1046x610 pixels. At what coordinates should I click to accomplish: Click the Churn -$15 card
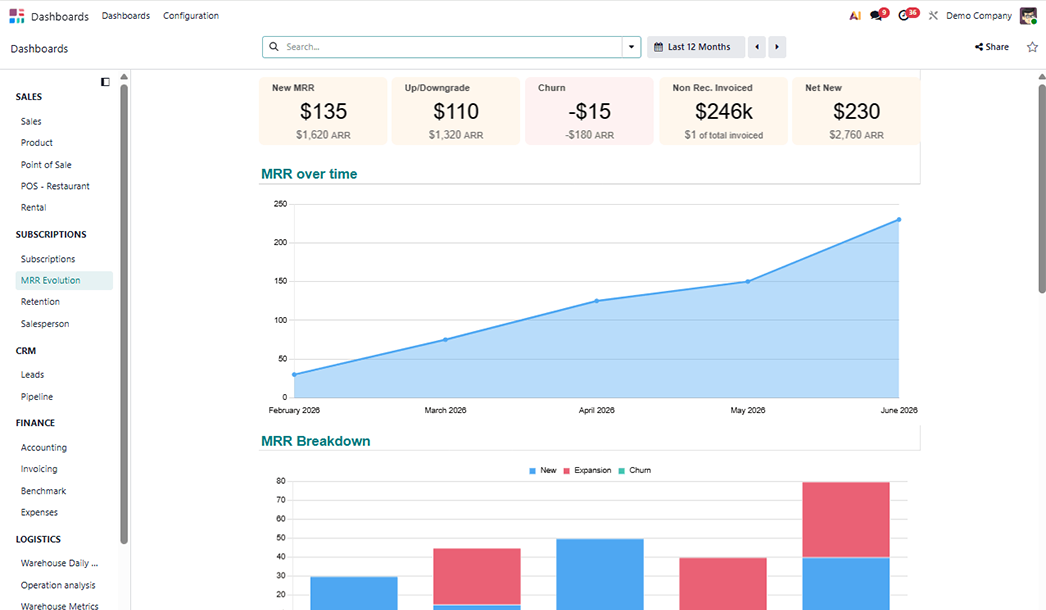coord(589,111)
